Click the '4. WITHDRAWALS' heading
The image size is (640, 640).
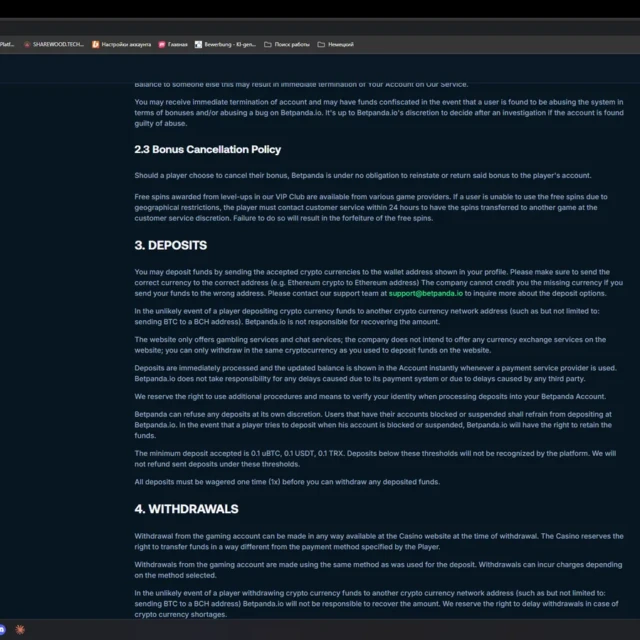tap(187, 509)
